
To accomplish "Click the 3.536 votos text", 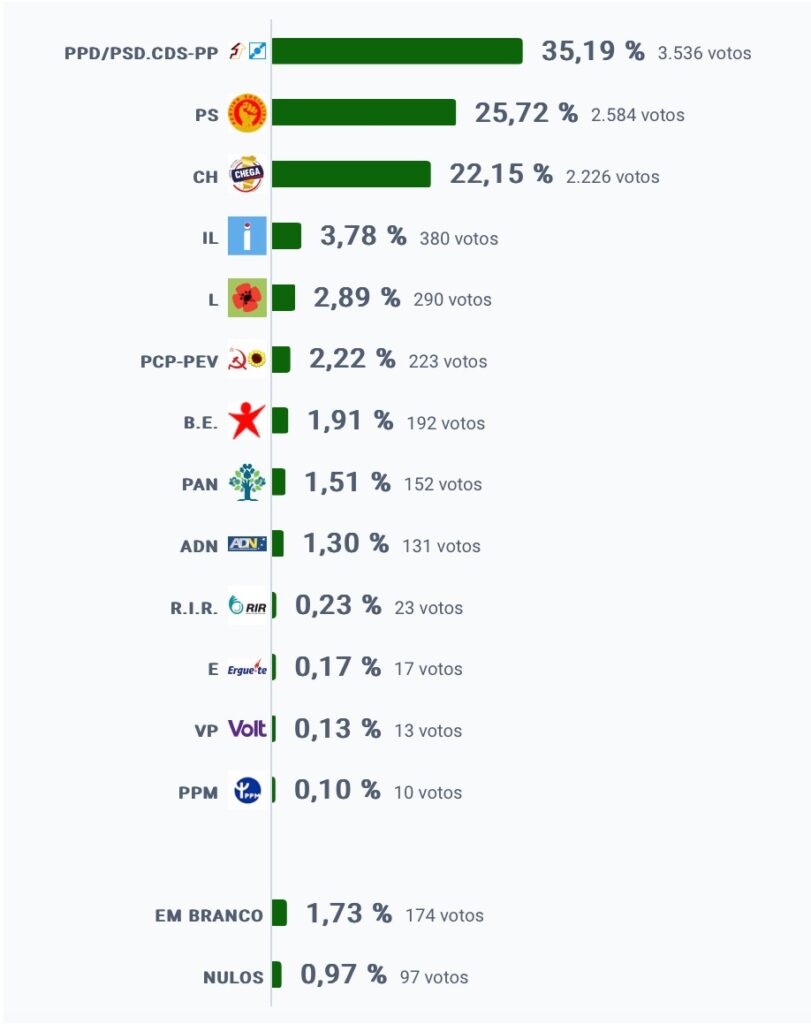I will coord(704,53).
